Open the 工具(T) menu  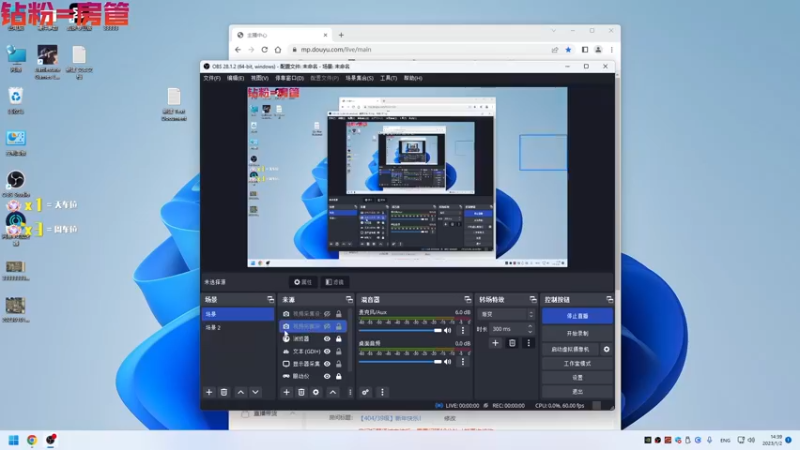coord(388,78)
